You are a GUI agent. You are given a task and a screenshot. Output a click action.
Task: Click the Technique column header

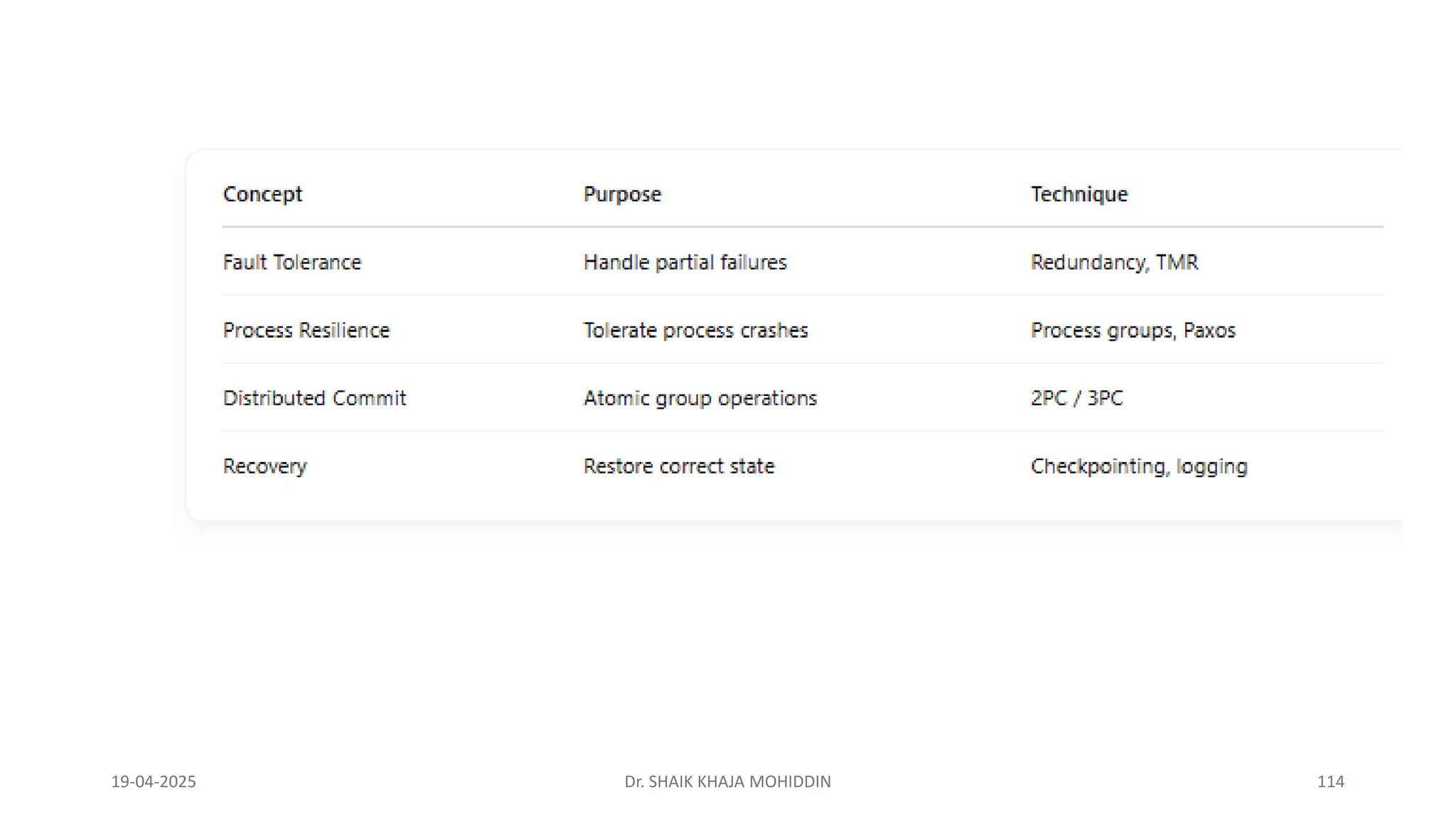pos(1078,194)
